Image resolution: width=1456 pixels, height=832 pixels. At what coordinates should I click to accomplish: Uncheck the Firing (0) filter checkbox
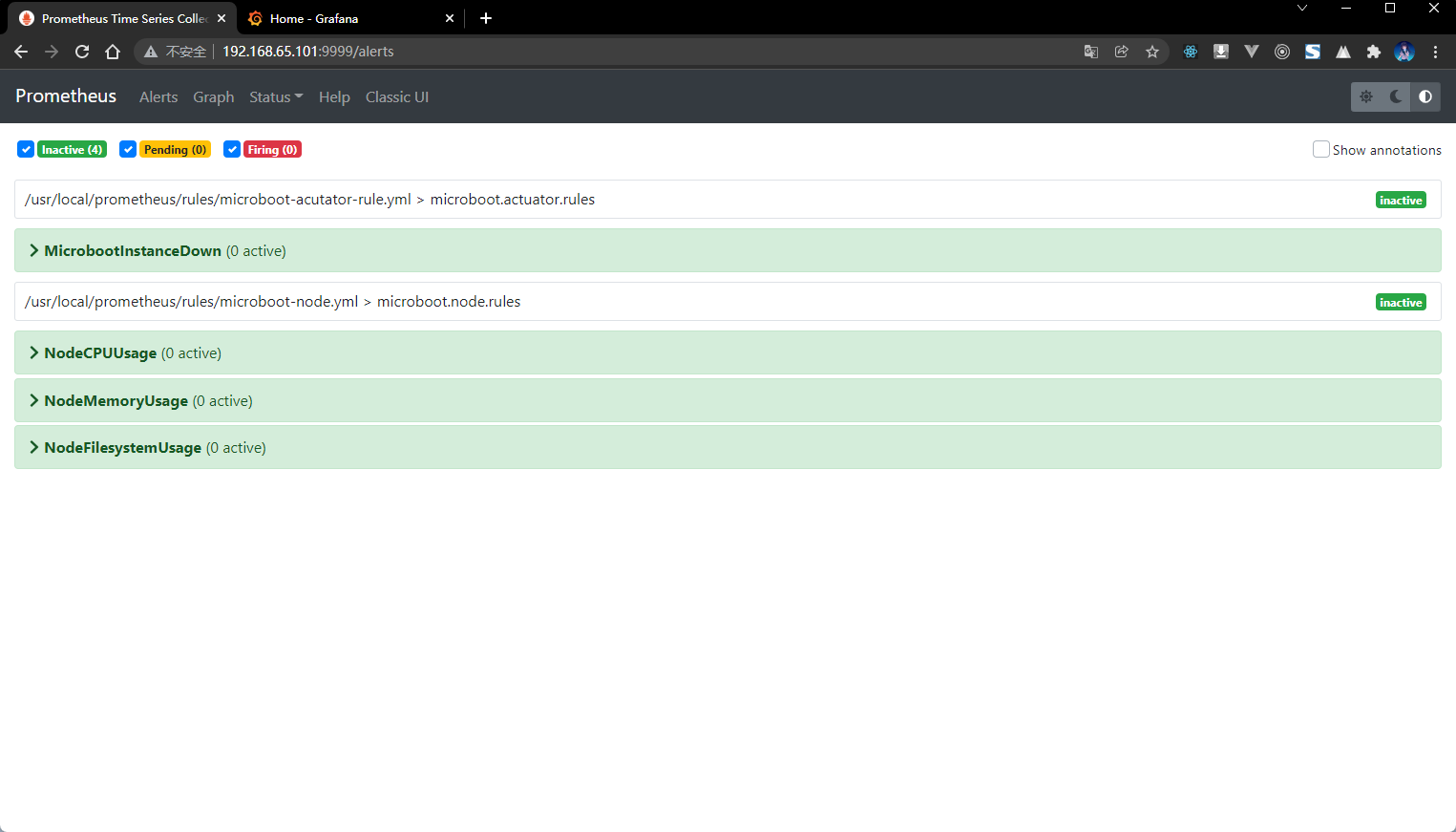[231, 149]
